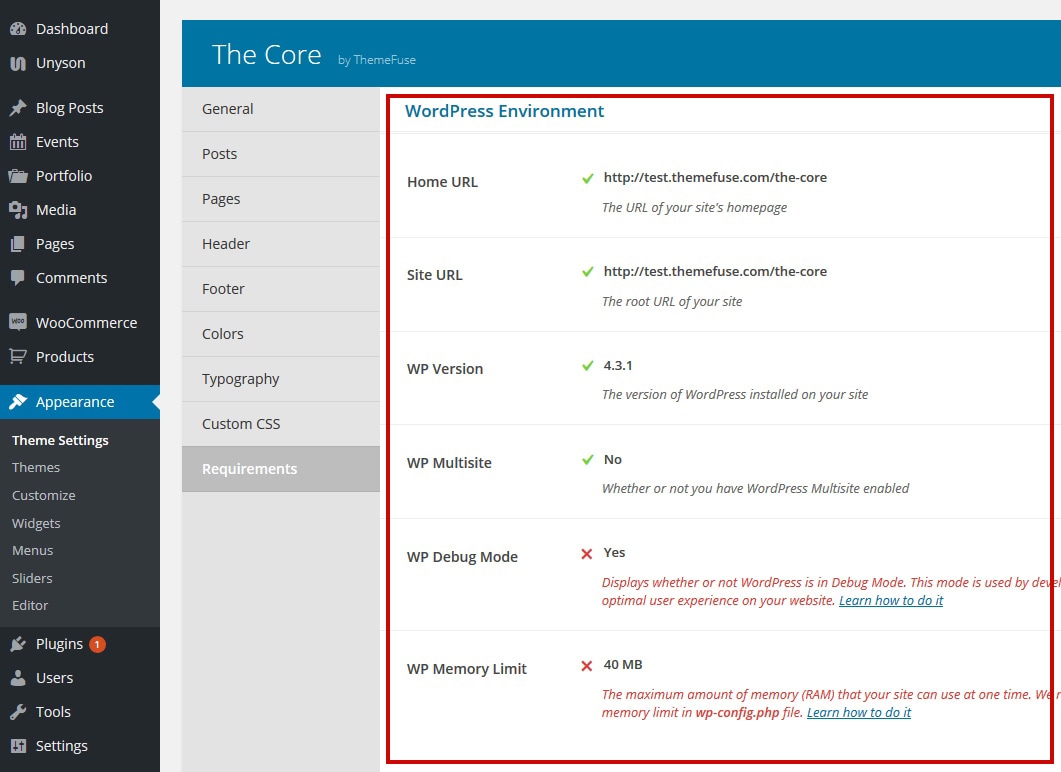This screenshot has height=772, width=1061.
Task: Click the green check beside Site URL
Action: 587,272
